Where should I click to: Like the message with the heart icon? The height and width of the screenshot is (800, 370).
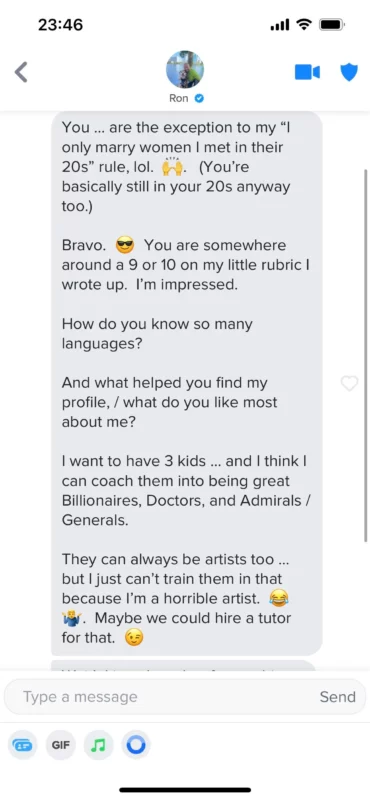point(349,383)
